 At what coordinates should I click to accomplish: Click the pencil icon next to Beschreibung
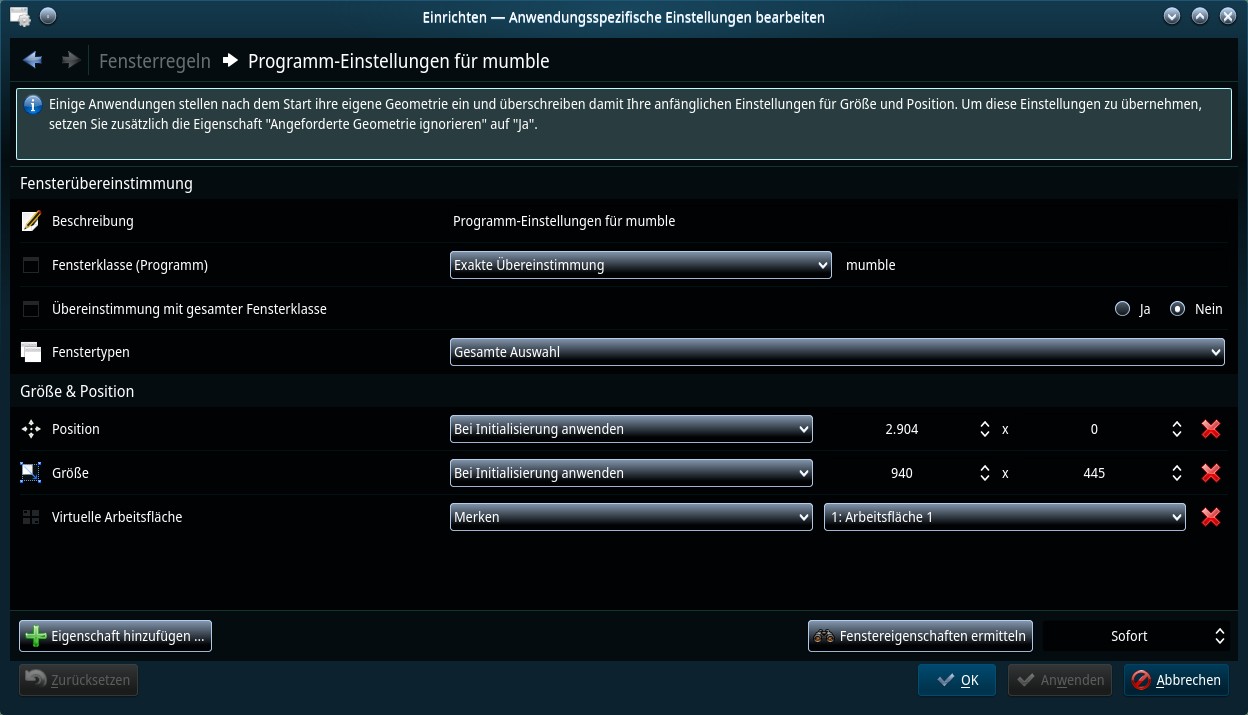point(31,221)
